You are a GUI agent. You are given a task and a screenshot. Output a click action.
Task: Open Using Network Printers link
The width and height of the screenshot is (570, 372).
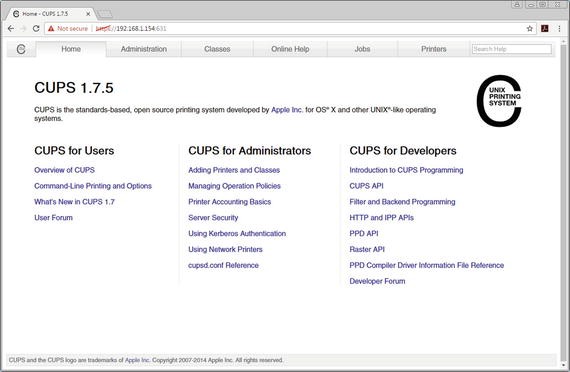pyautogui.click(x=225, y=249)
